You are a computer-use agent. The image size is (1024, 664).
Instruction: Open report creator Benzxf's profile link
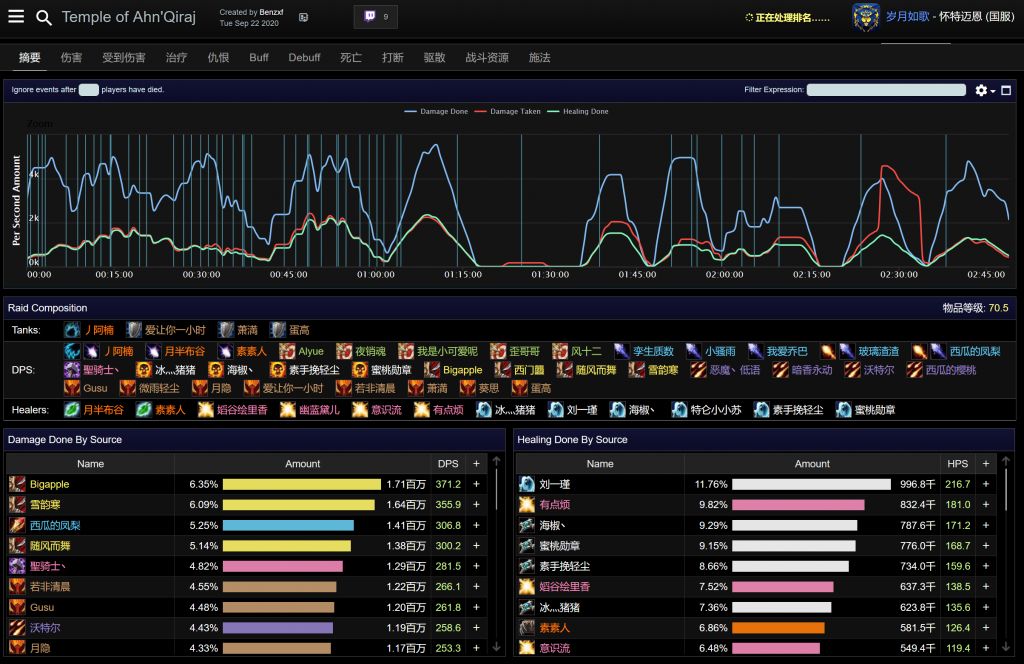272,12
